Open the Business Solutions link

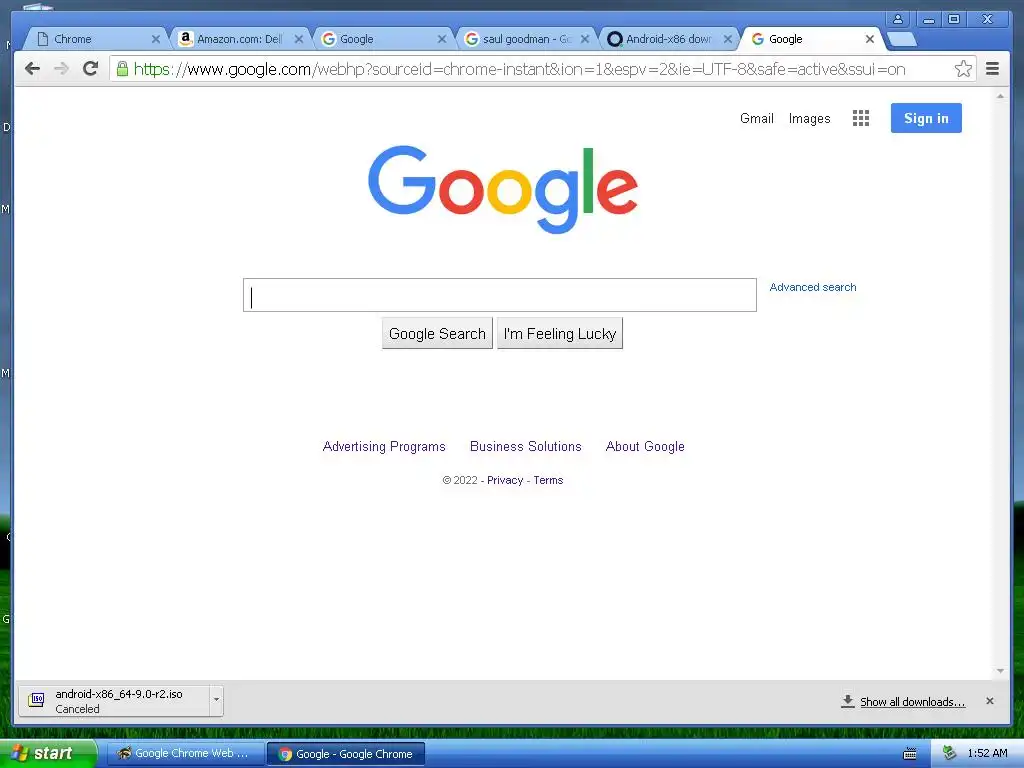coord(526,447)
